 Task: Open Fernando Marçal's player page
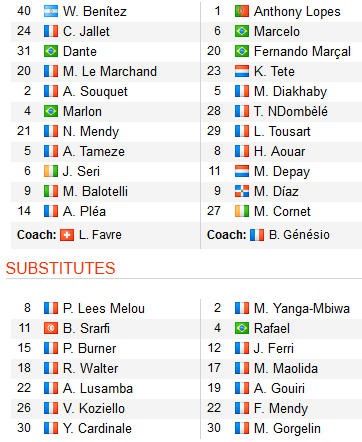point(302,52)
